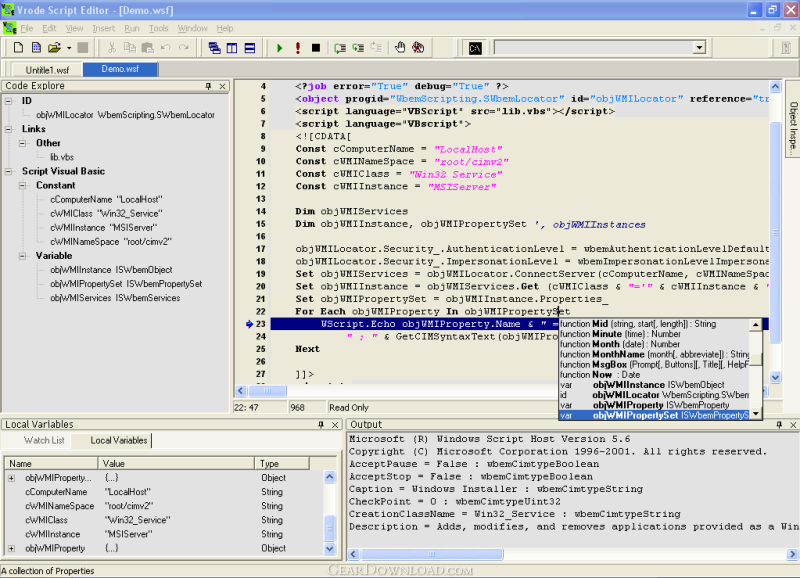Viewport: 800px width, 578px height.
Task: Toggle breakpoint with the hand icon
Action: click(x=400, y=48)
